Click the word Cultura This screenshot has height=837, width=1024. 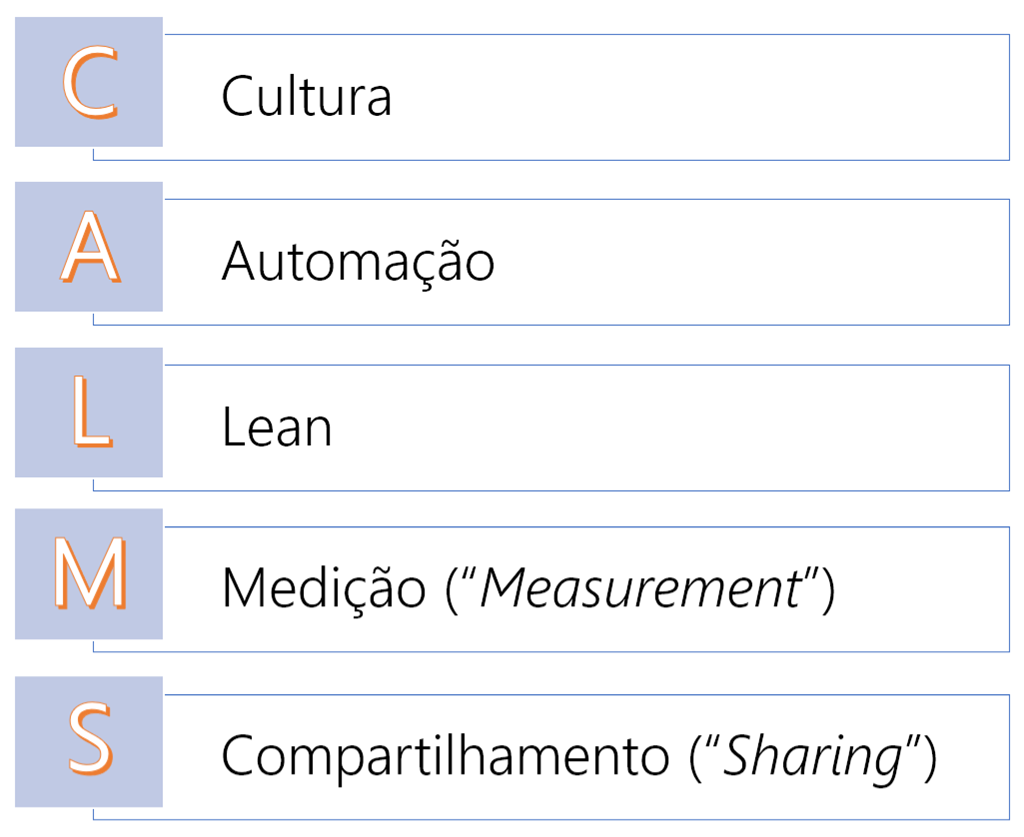click(306, 97)
